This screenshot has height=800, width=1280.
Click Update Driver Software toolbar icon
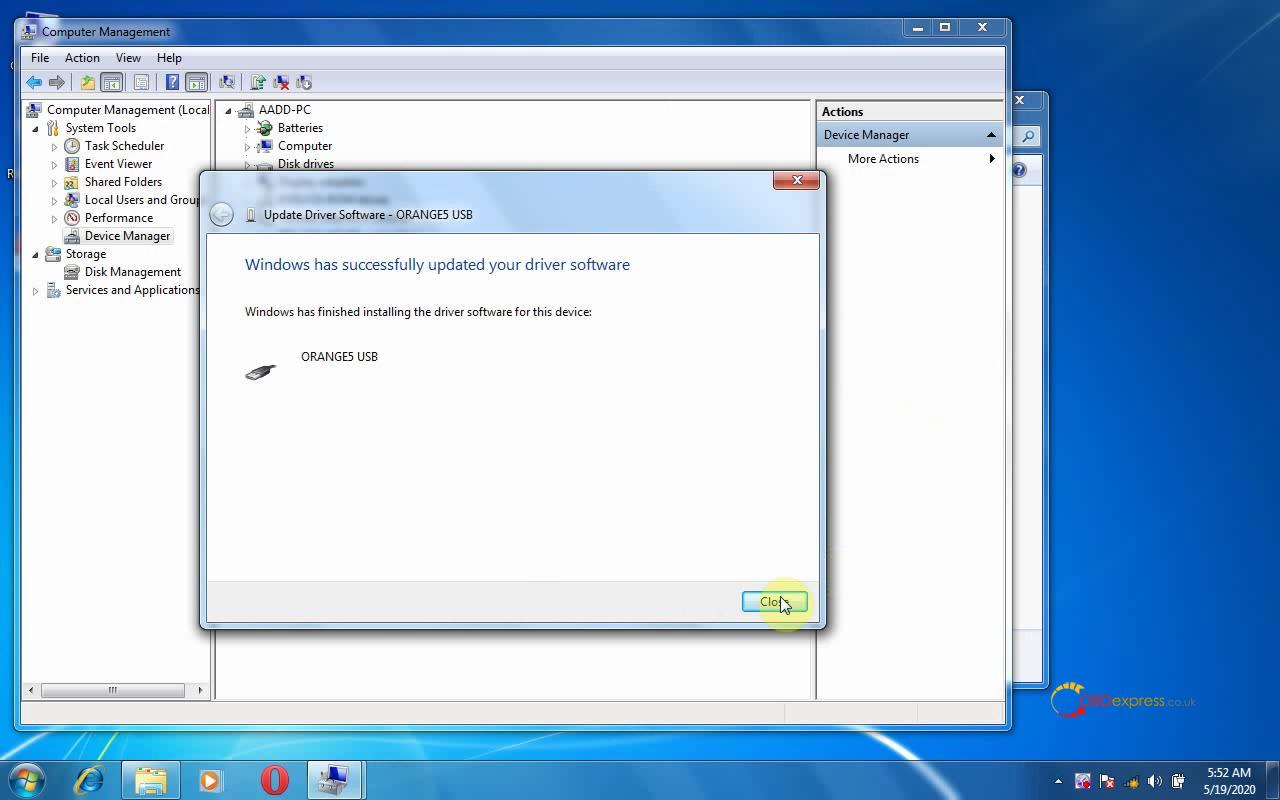(x=258, y=82)
